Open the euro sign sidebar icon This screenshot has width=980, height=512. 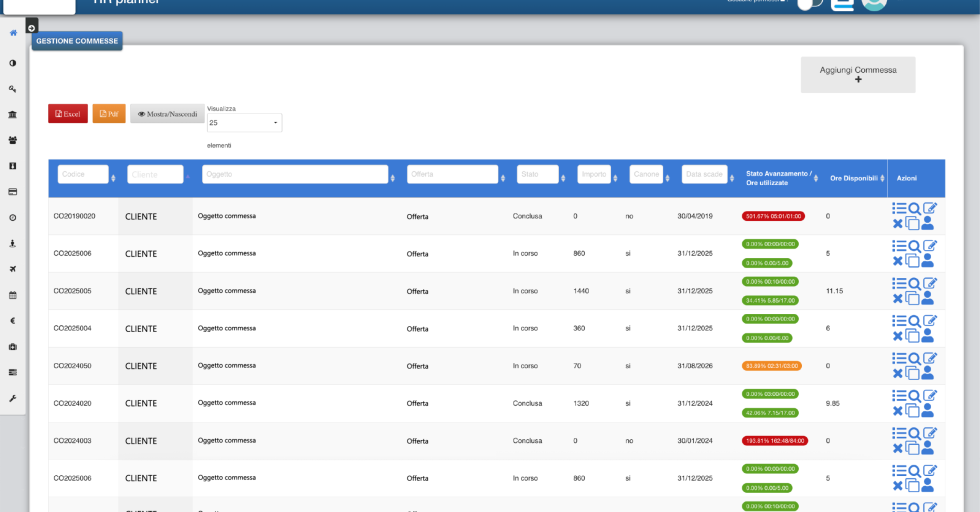(12, 321)
